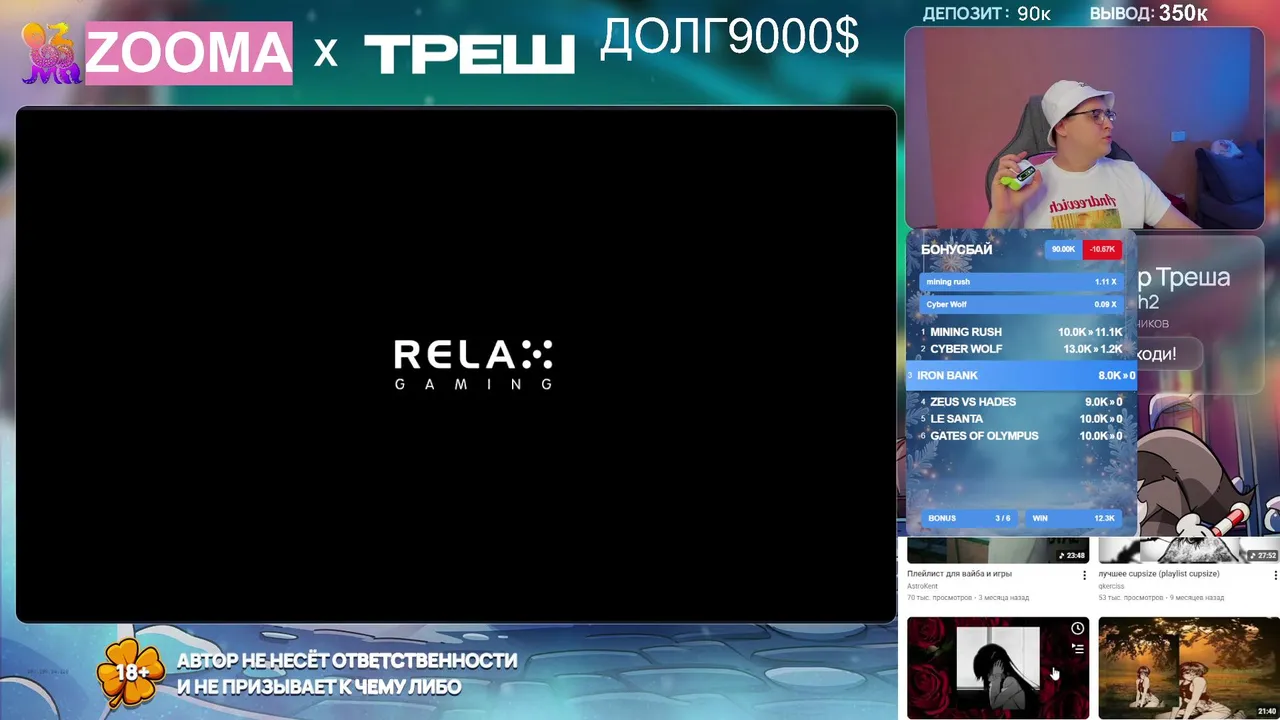Open the rose and girl video thumbnail
Viewport: 1280px width, 720px height.
[997, 668]
